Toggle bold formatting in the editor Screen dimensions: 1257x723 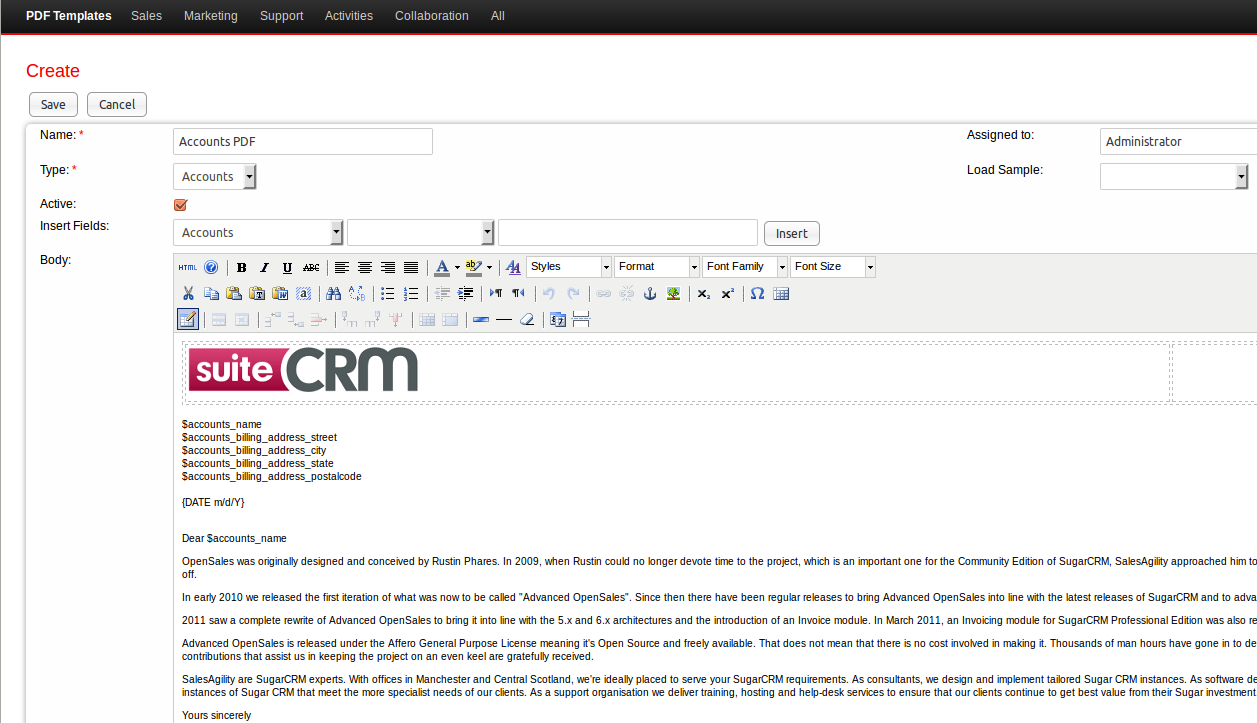pos(241,267)
